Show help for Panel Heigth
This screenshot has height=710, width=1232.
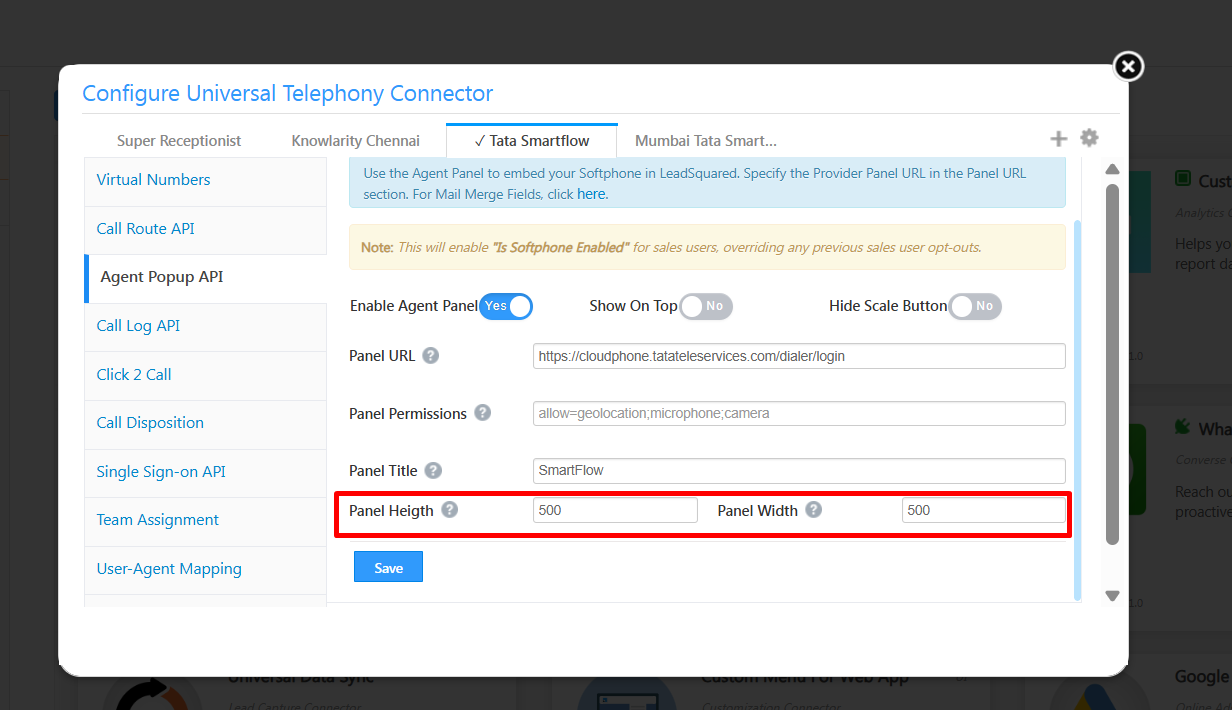coord(450,510)
